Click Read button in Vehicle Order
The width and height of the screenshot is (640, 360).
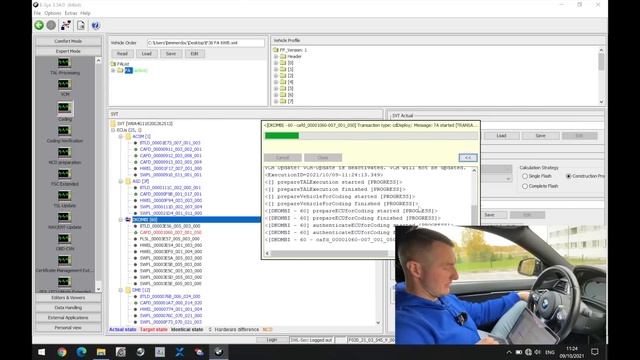[x=122, y=54]
